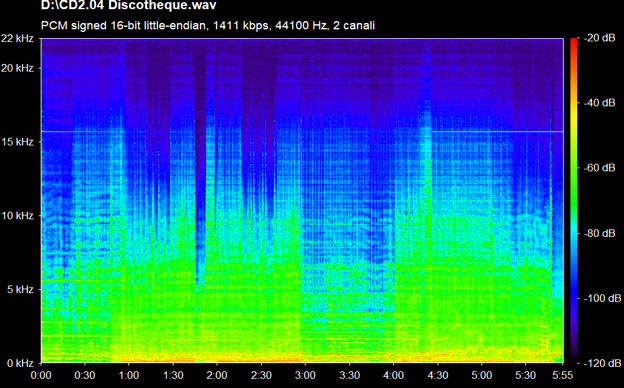The height and width of the screenshot is (388, 624).
Task: Click the PCM signed 16-bit format info line
Action: [x=208, y=26]
